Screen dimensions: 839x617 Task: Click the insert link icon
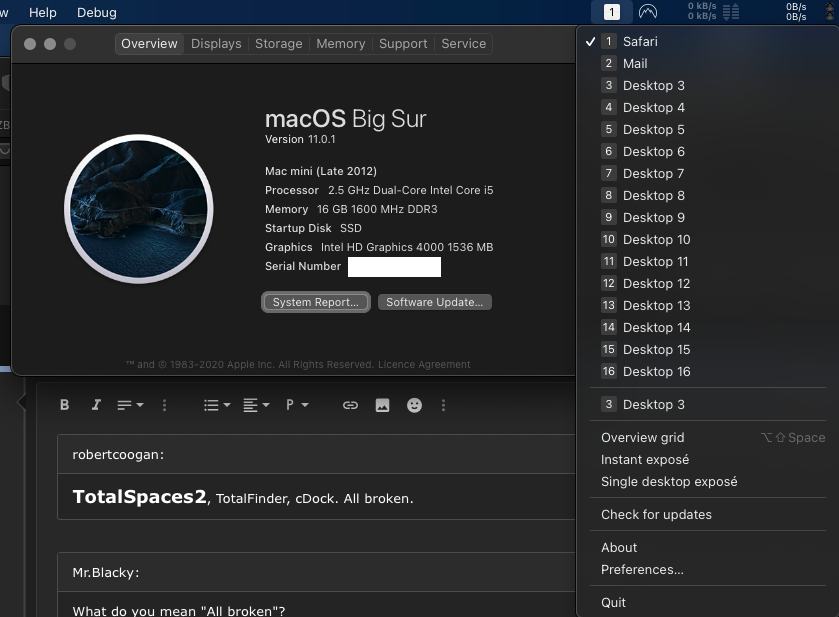point(350,405)
